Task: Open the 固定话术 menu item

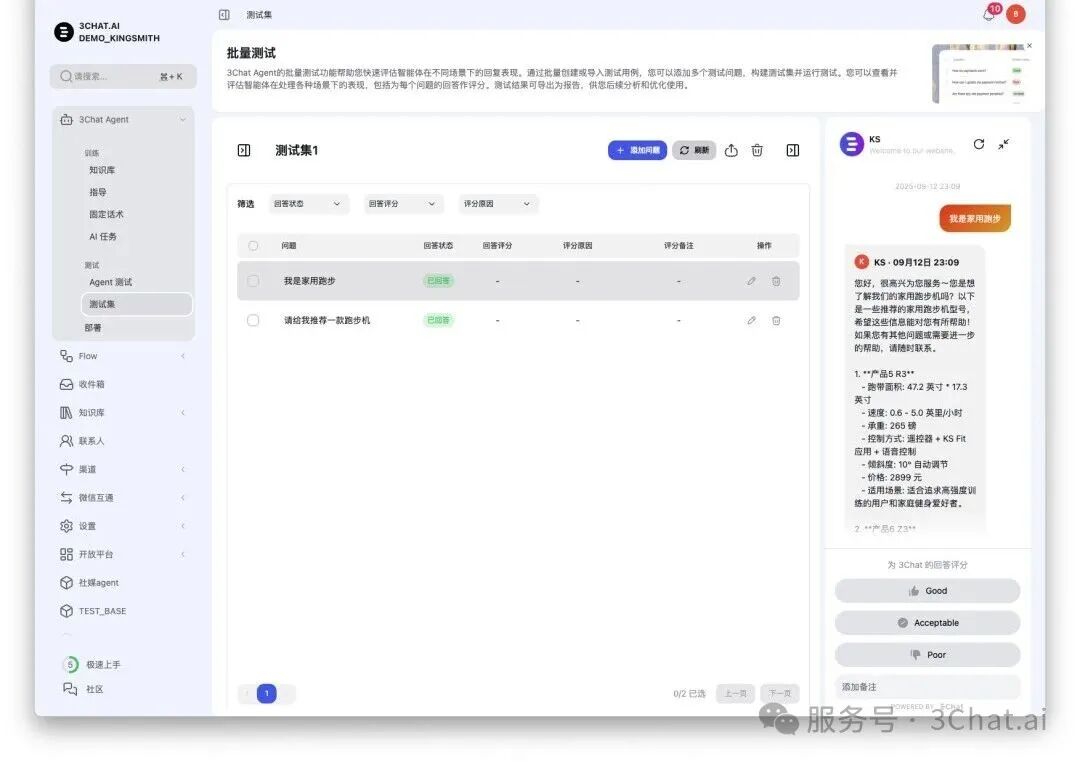Action: coord(106,214)
